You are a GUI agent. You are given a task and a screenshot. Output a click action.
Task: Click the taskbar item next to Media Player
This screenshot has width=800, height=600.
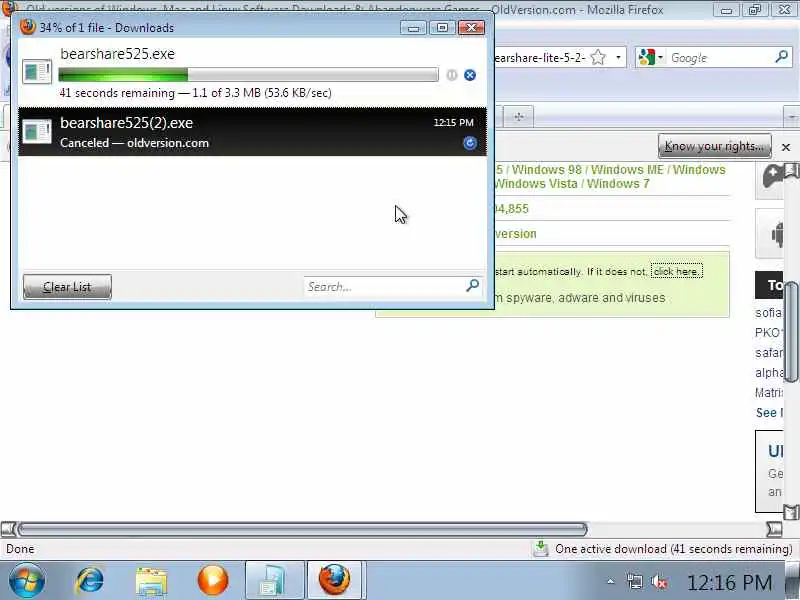pos(275,580)
